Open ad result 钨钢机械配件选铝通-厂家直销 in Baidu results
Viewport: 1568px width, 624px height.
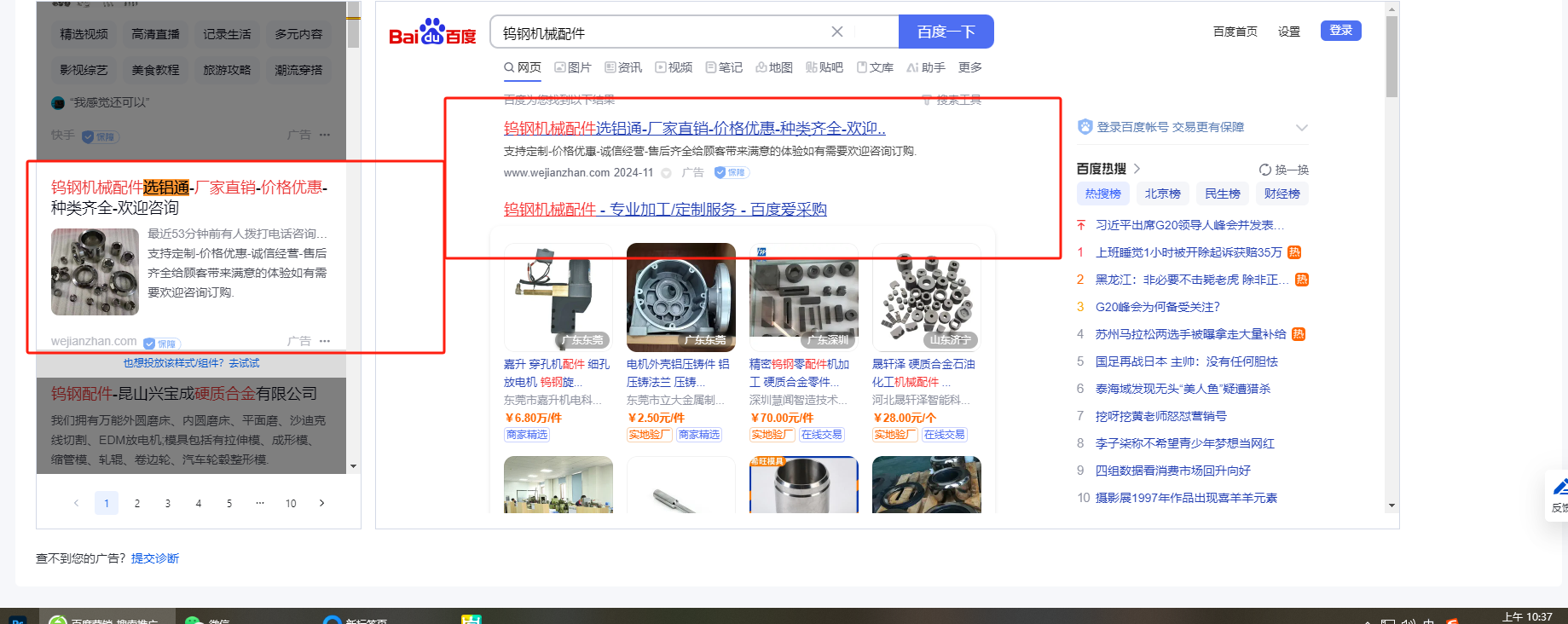(x=695, y=129)
